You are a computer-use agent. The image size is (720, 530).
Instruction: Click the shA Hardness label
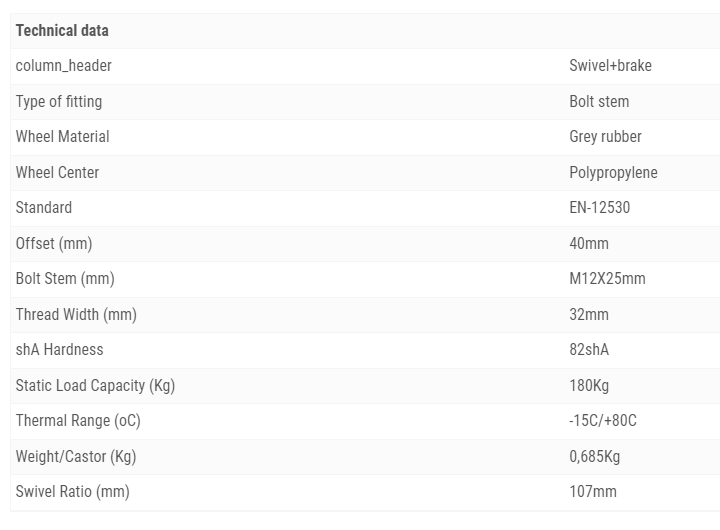point(60,350)
